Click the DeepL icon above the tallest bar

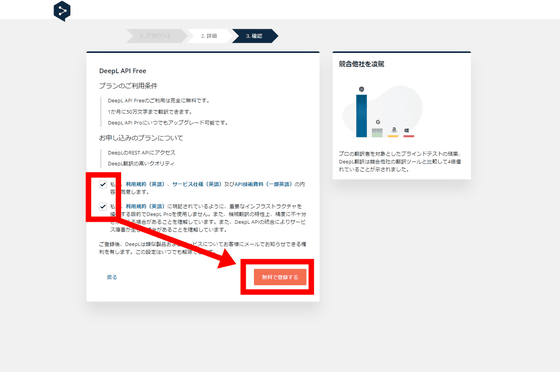361,89
